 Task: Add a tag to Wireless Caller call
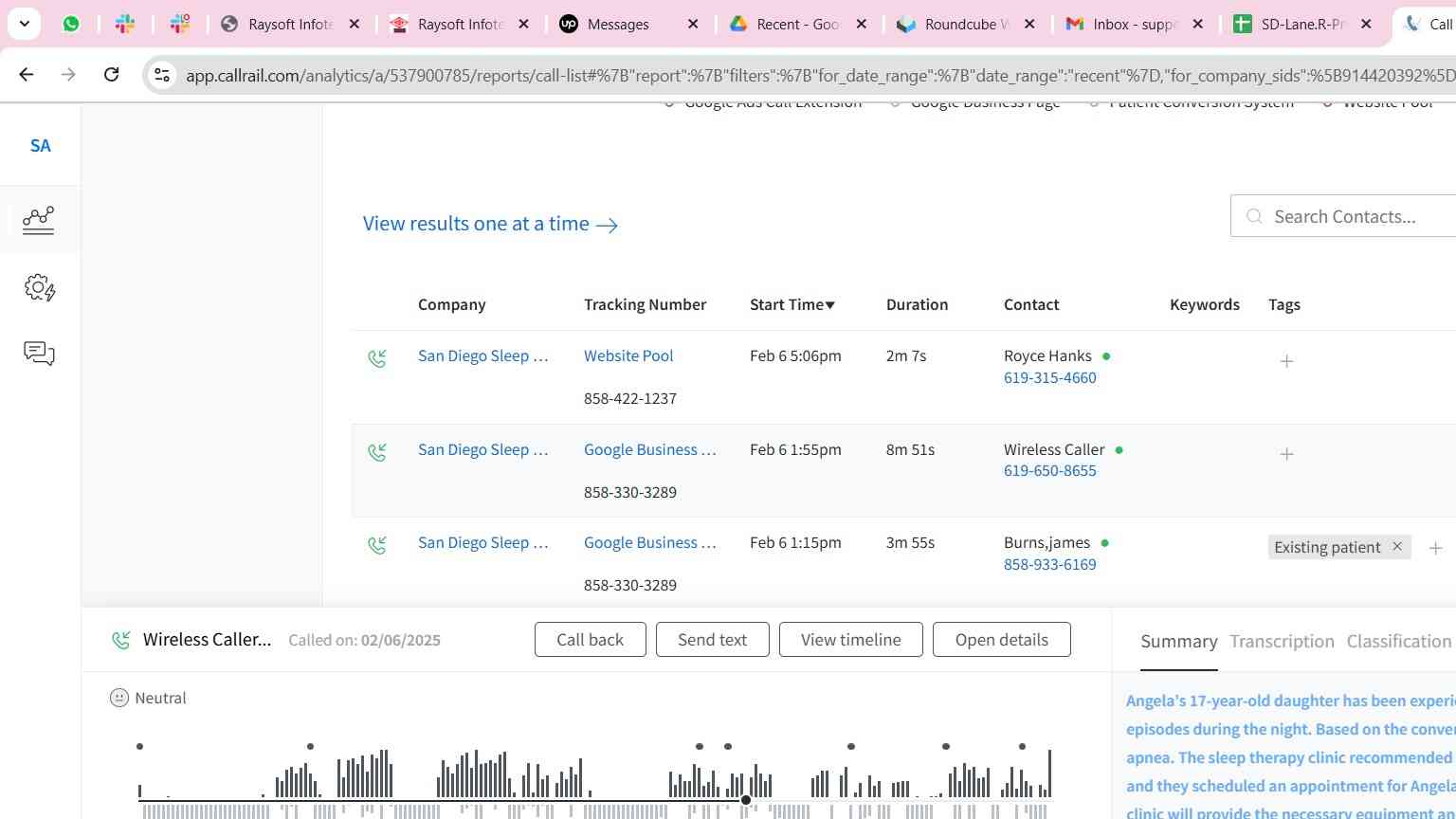coord(1286,454)
